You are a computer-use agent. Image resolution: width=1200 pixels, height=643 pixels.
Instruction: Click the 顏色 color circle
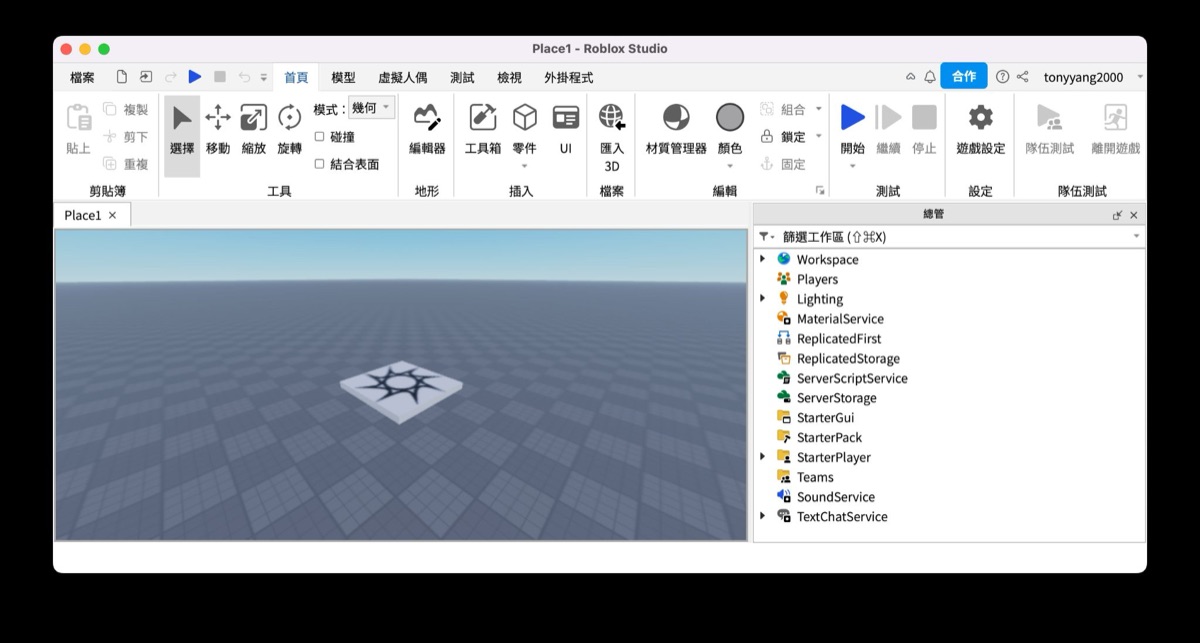coord(730,118)
